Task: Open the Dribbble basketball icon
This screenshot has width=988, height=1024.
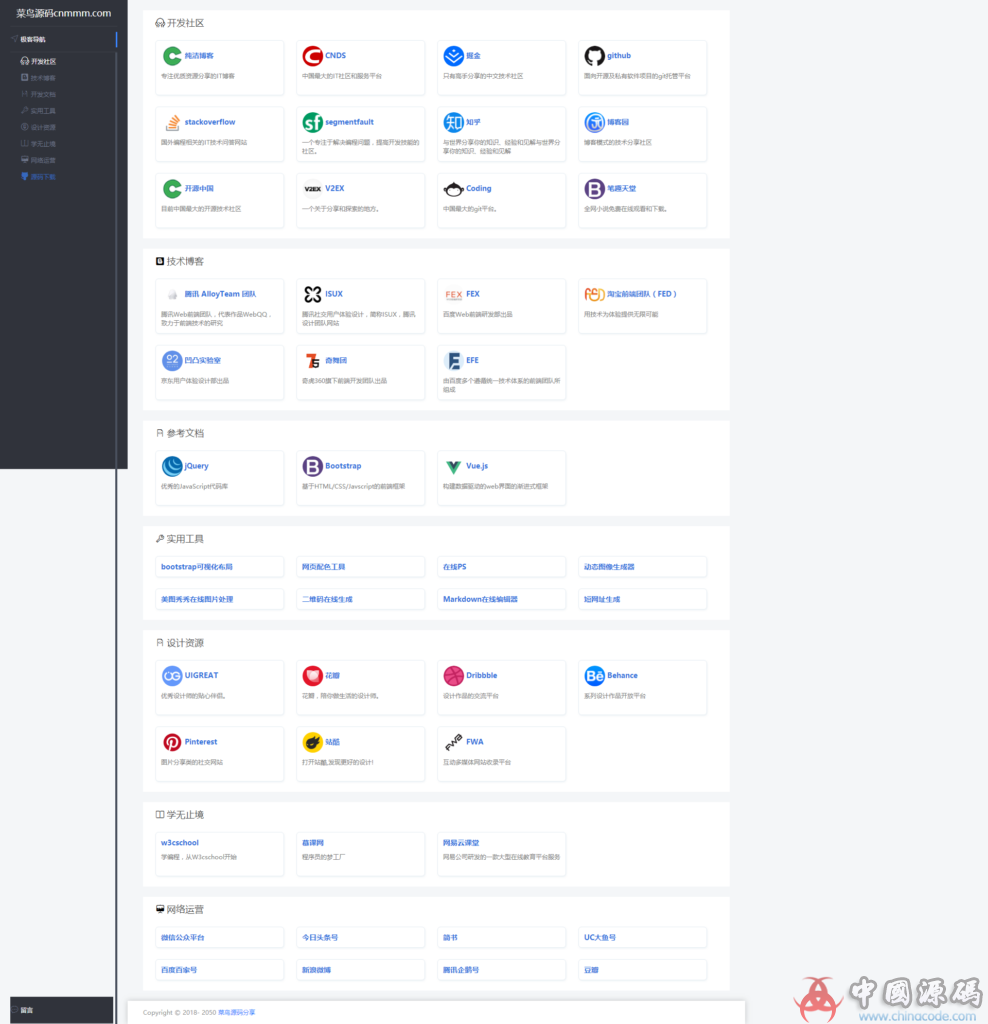Action: pyautogui.click(x=453, y=676)
